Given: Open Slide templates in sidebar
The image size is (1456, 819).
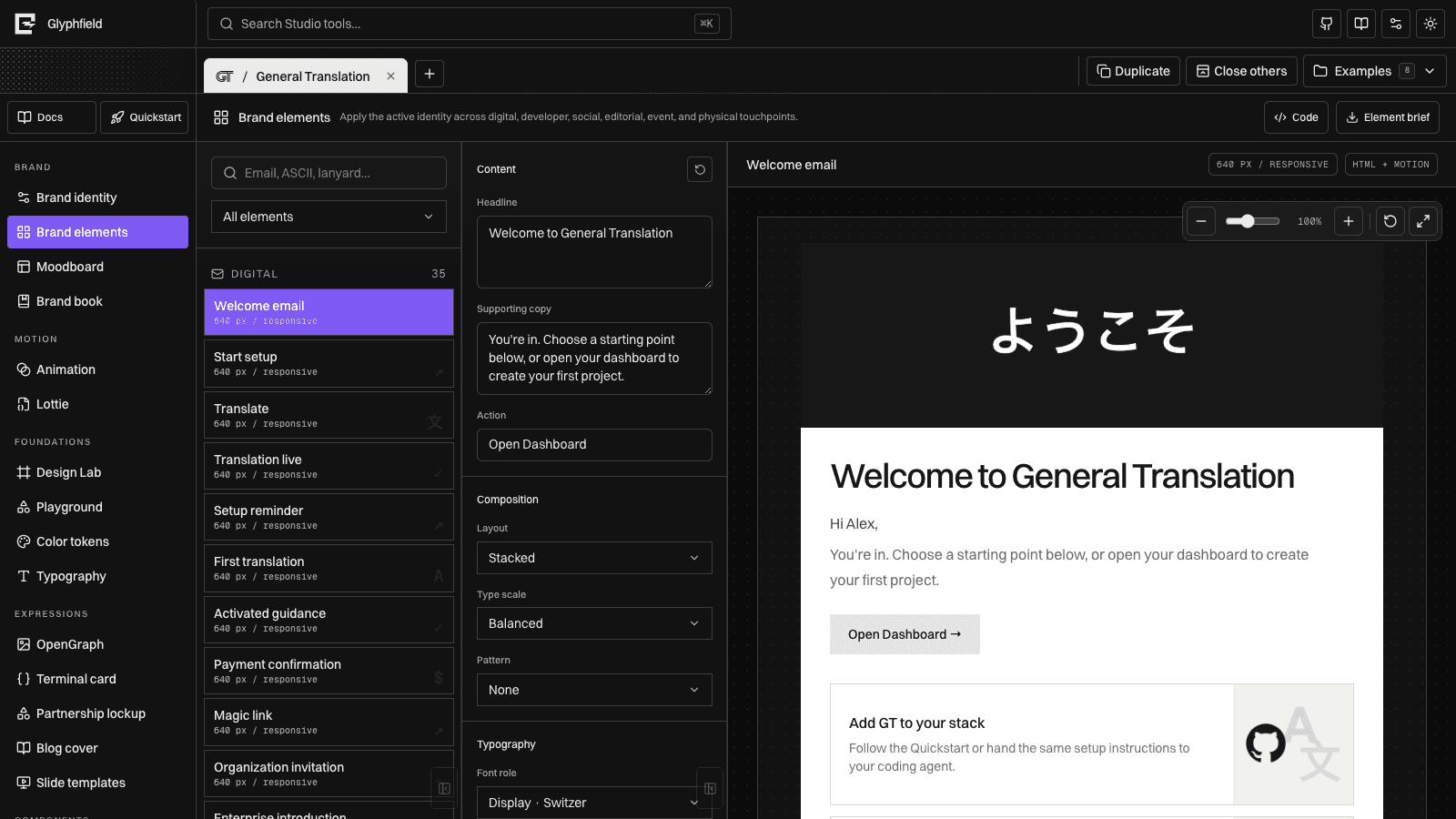Looking at the screenshot, I should click(x=97, y=783).
